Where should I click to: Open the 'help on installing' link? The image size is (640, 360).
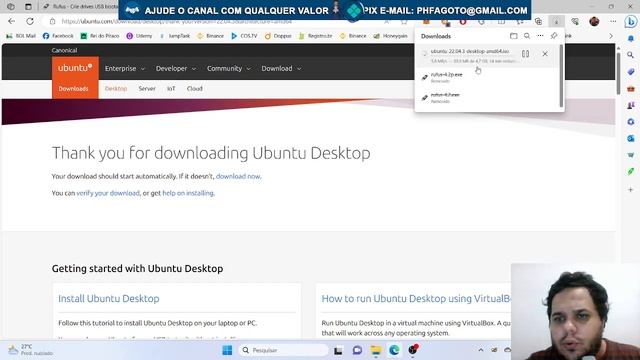[188, 193]
